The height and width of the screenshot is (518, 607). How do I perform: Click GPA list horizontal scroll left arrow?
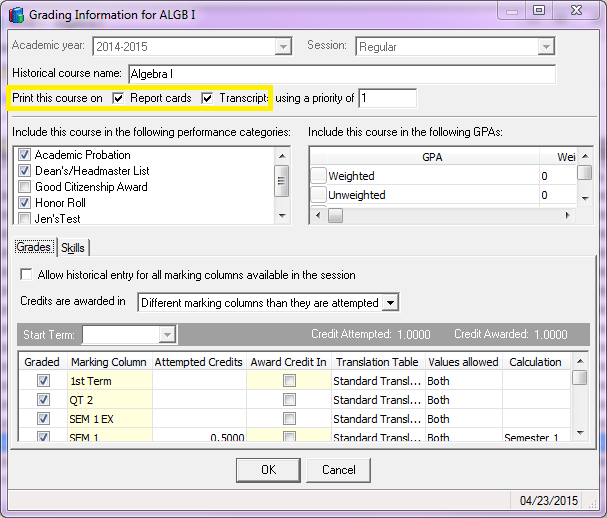pyautogui.click(x=318, y=215)
